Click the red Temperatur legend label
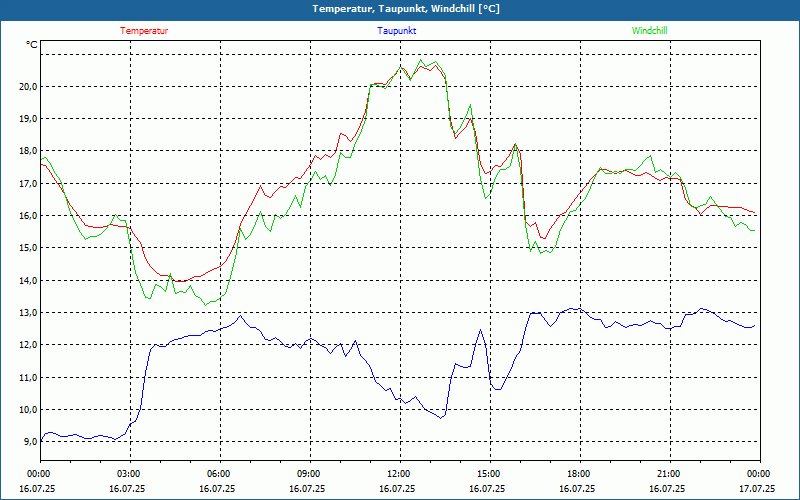This screenshot has height=500, width=800. [x=144, y=31]
